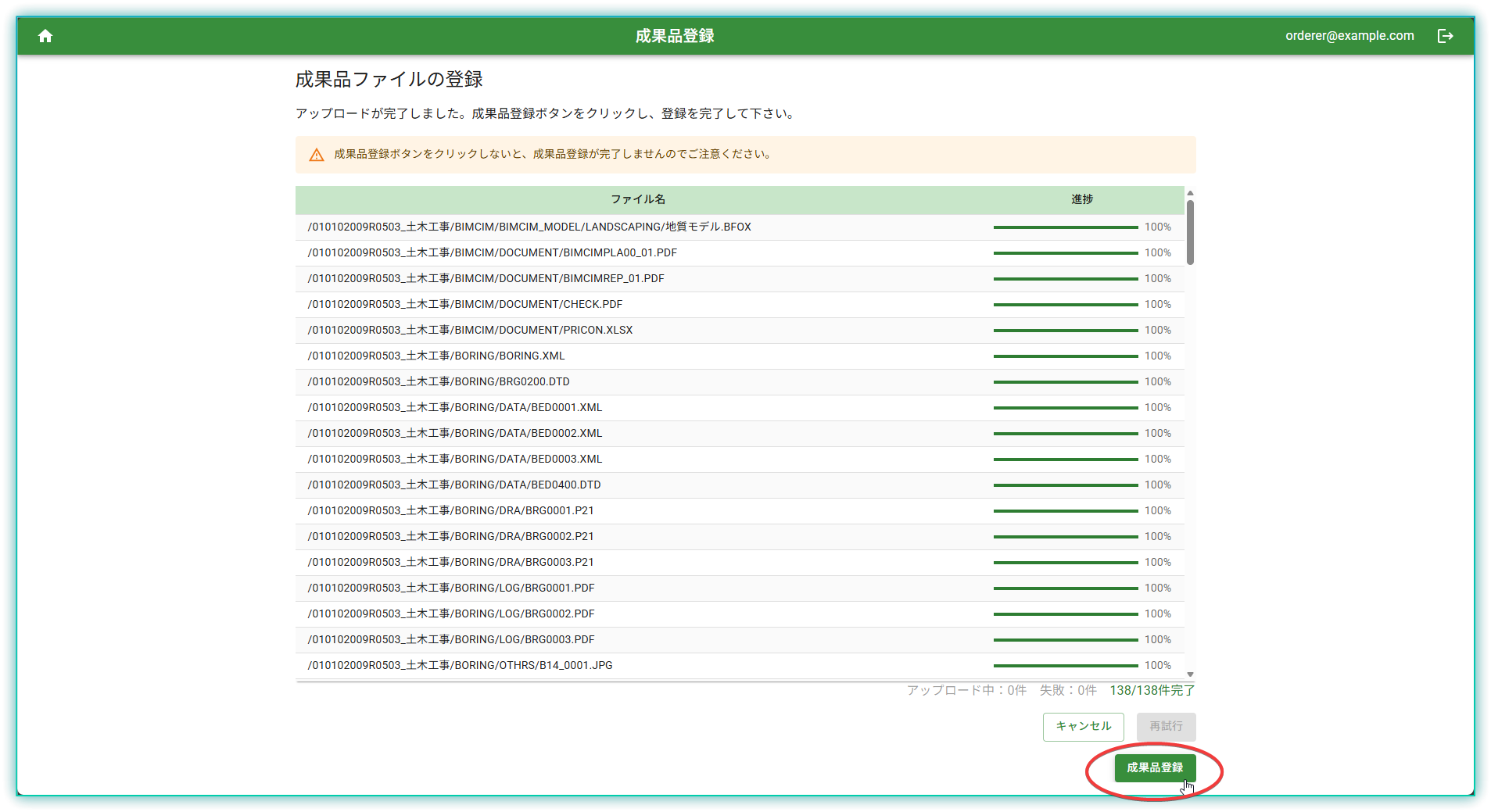The width and height of the screenshot is (1491, 812).
Task: Click the orange warning message text
Action: click(x=554, y=155)
